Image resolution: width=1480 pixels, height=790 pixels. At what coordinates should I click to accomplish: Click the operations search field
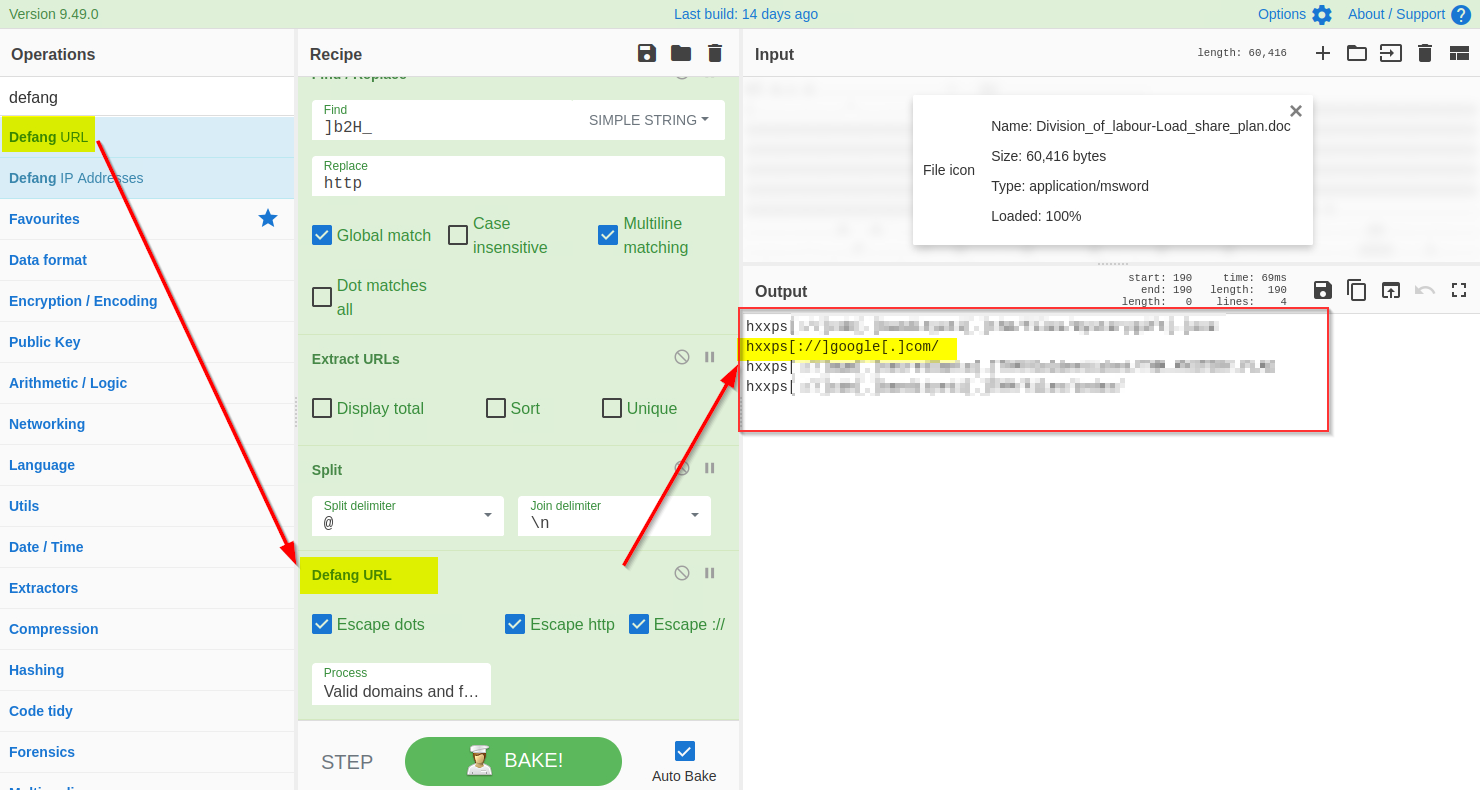coord(147,97)
